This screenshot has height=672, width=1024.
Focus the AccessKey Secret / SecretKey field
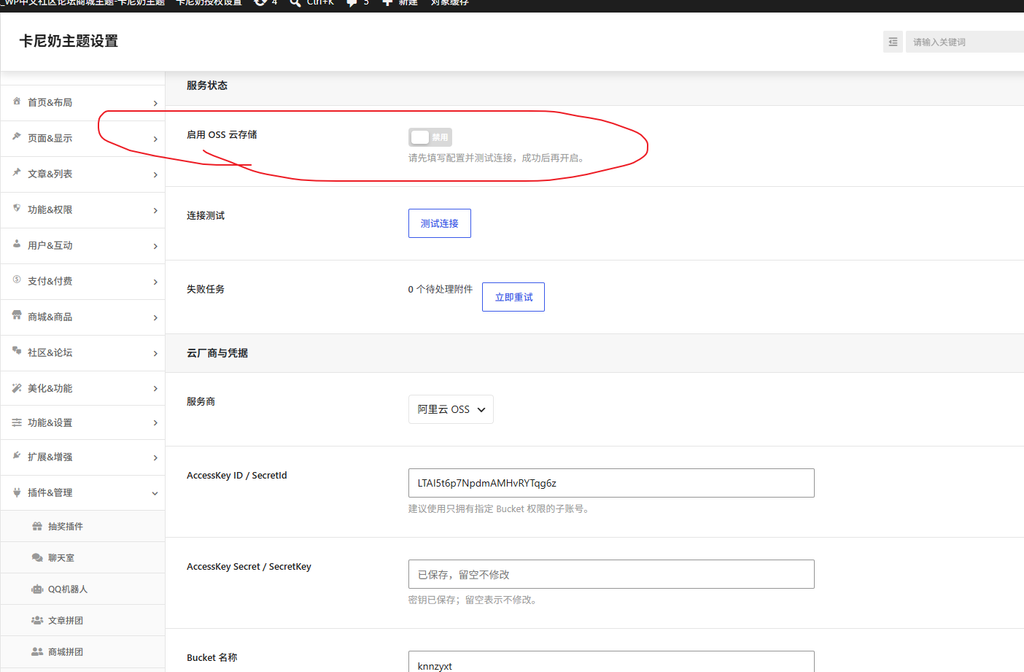611,574
